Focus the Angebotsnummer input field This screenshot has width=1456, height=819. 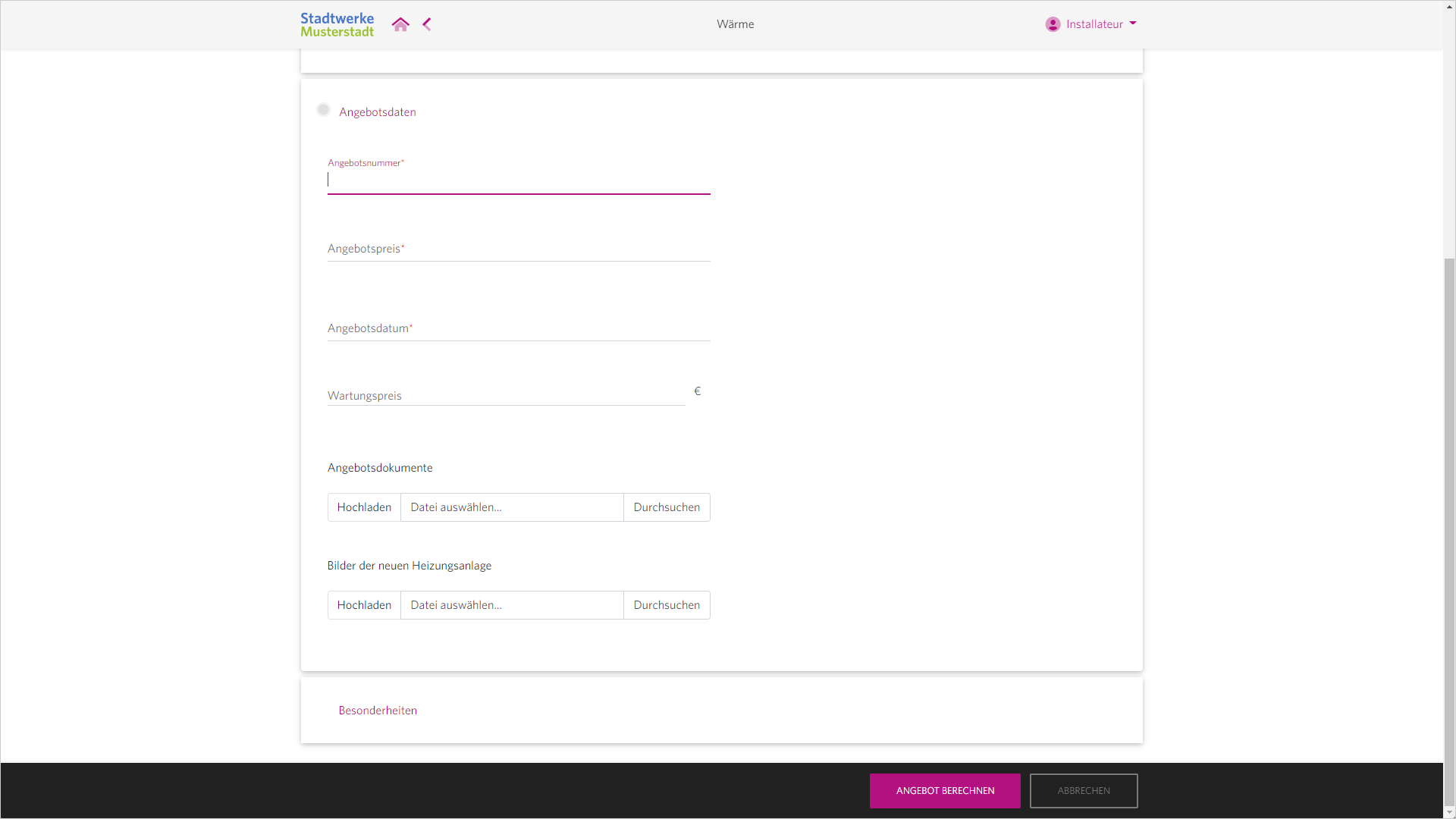[x=519, y=180]
